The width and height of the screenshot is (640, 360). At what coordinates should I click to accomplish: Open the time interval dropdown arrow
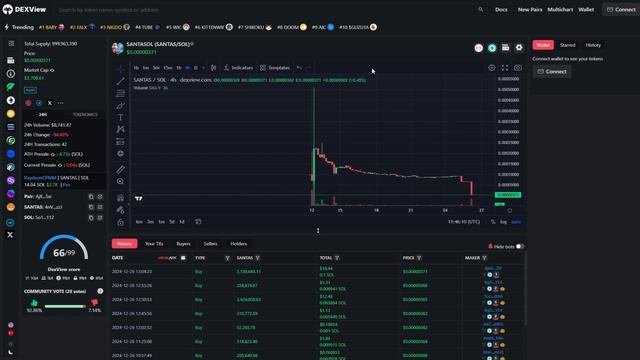[x=203, y=68]
